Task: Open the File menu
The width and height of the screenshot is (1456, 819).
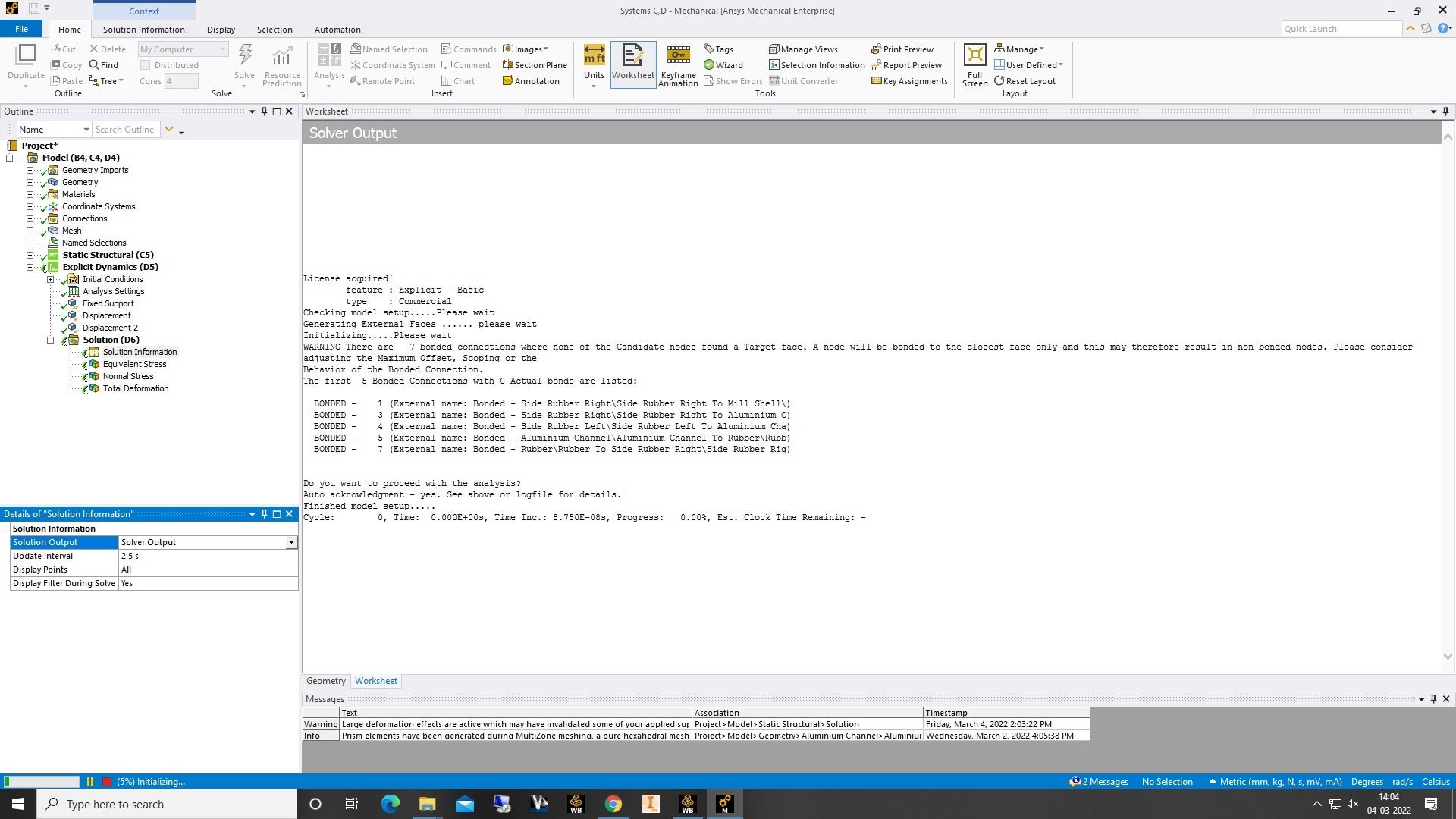Action: click(x=21, y=29)
